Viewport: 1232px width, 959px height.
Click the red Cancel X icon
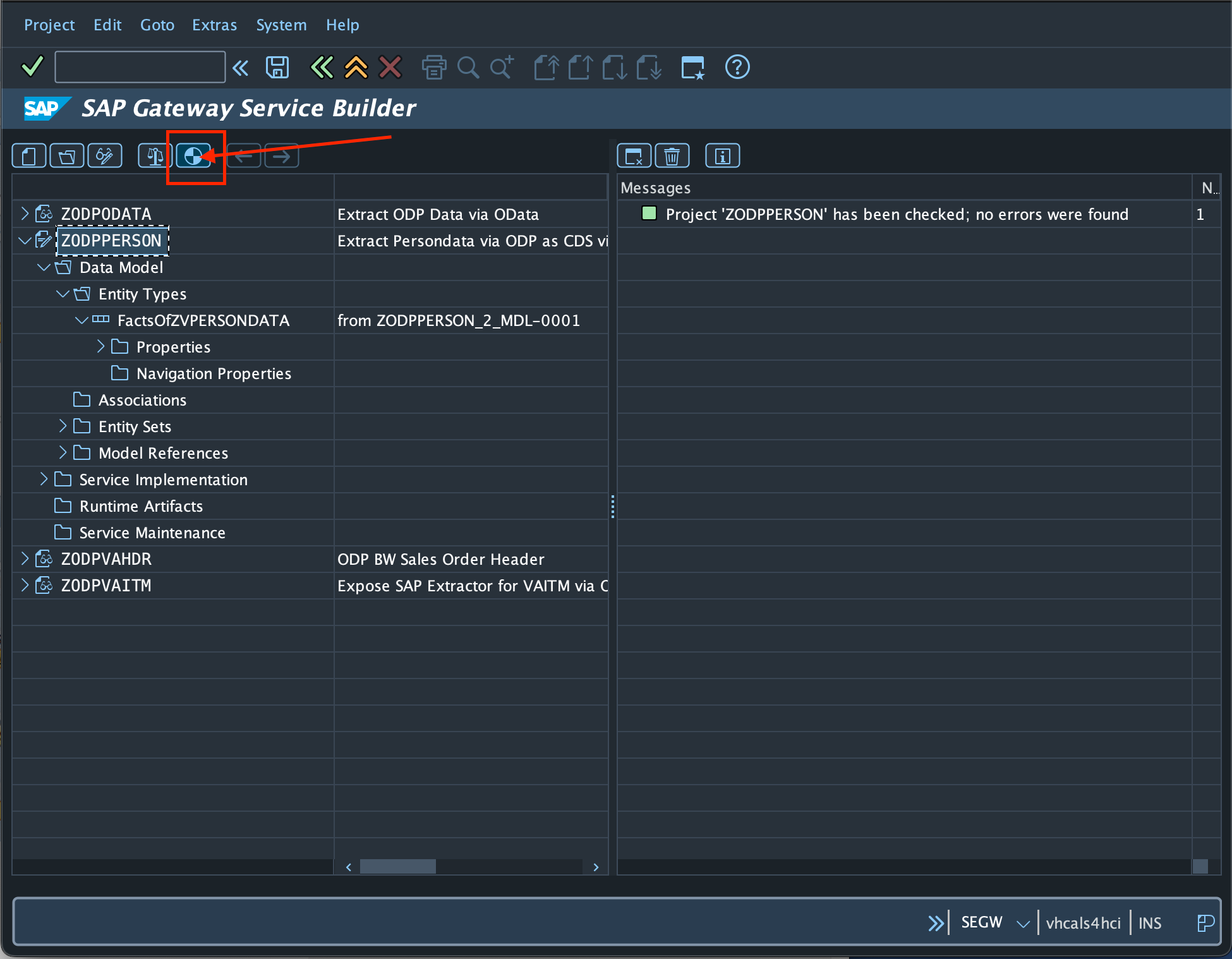click(390, 67)
